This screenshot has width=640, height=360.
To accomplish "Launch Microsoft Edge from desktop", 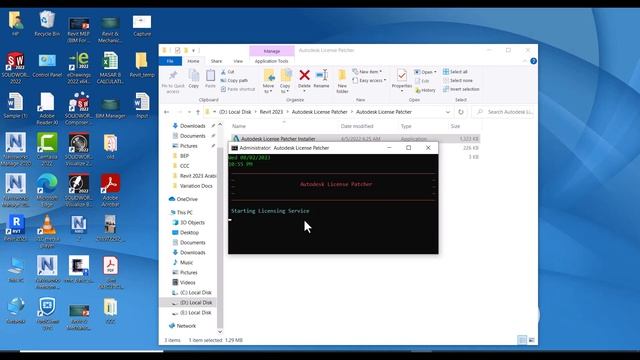I will tap(47, 190).
